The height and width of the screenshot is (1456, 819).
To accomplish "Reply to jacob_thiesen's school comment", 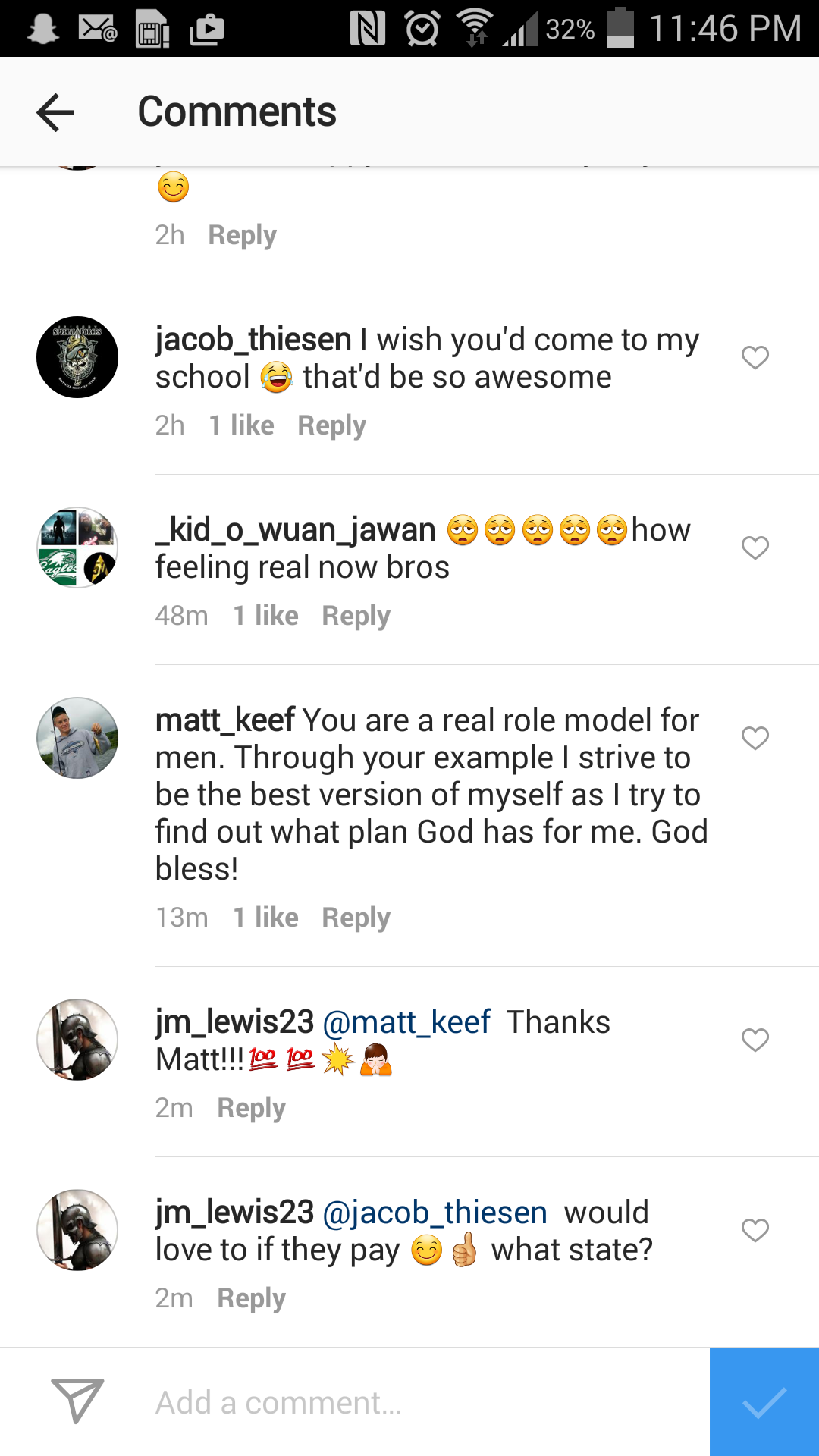I will [x=331, y=425].
